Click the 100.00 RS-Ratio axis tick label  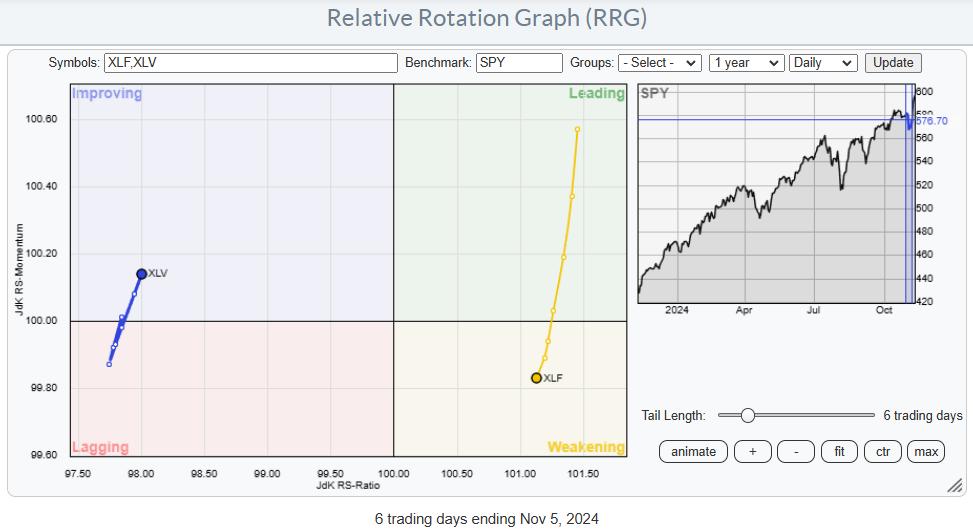pos(393,474)
